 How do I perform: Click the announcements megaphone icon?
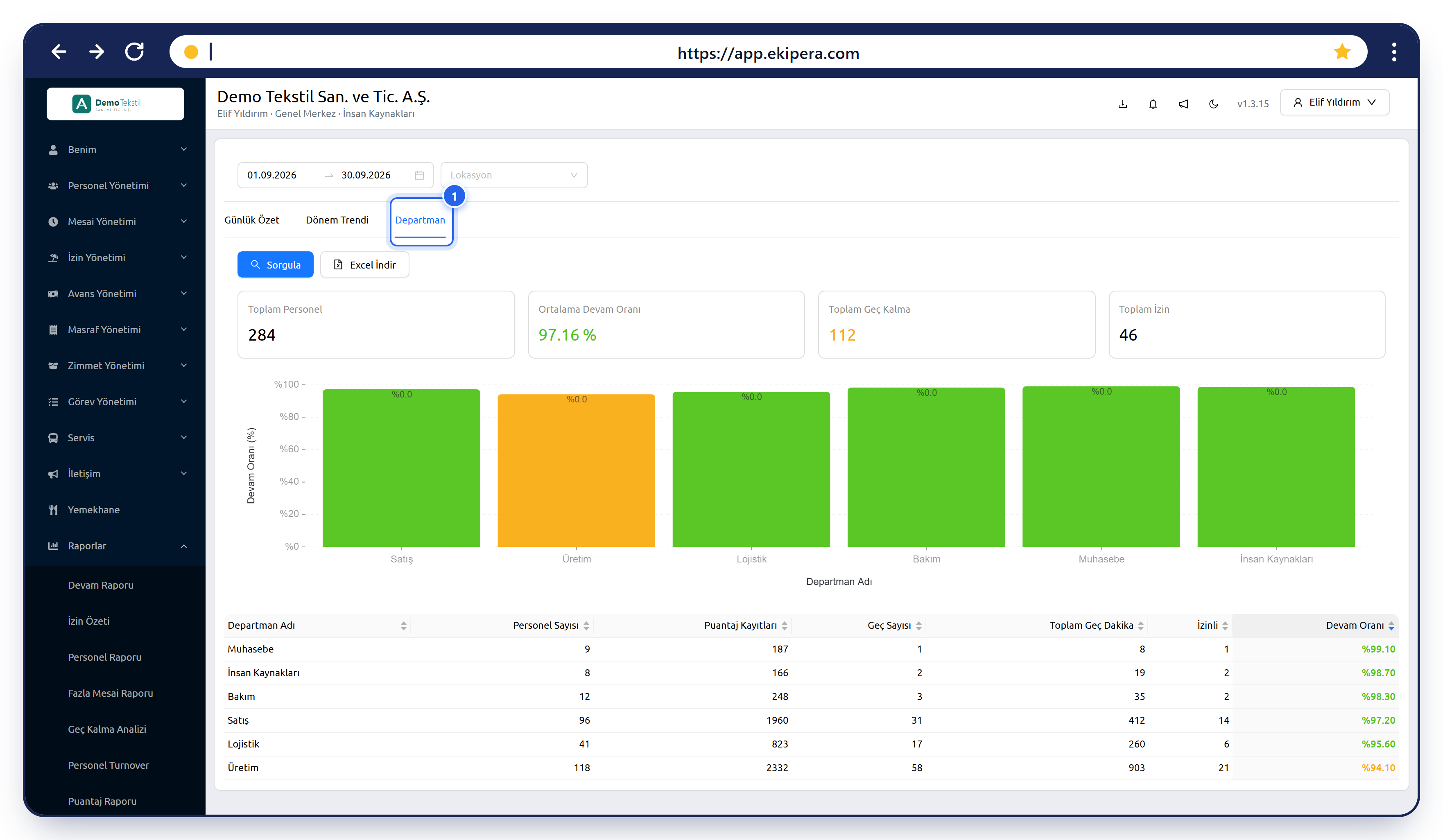[1183, 104]
